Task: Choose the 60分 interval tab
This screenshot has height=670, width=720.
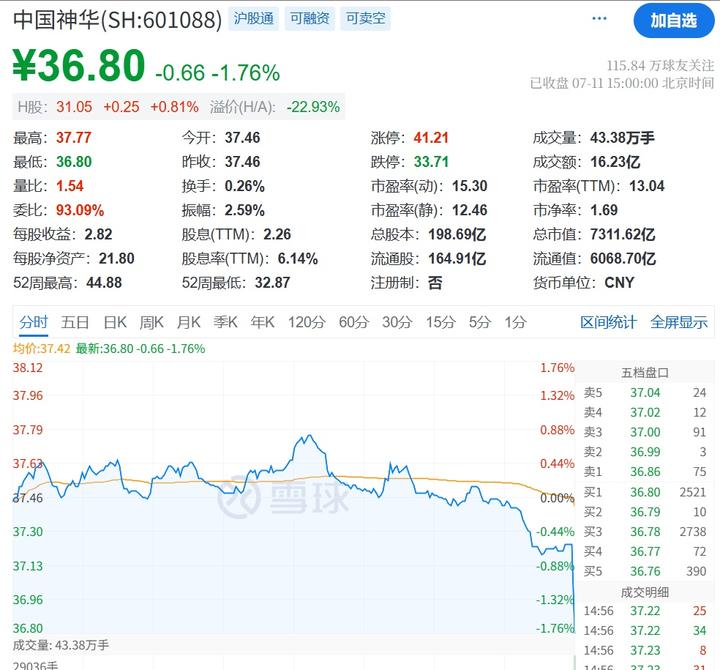Action: [x=354, y=322]
